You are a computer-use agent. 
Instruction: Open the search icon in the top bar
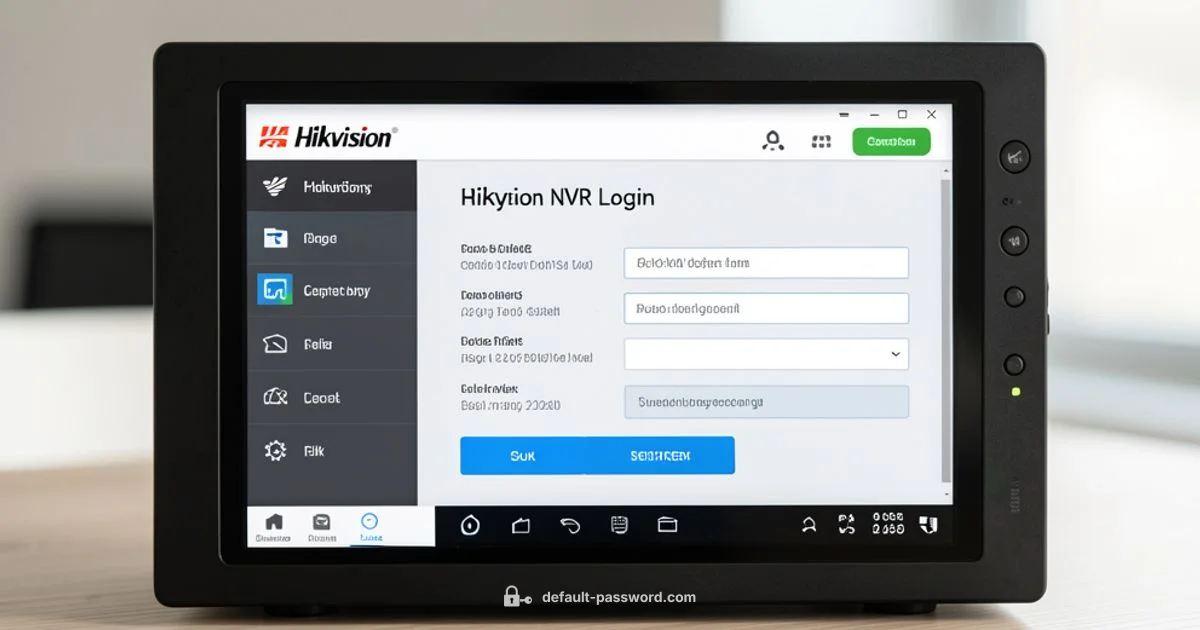(772, 141)
